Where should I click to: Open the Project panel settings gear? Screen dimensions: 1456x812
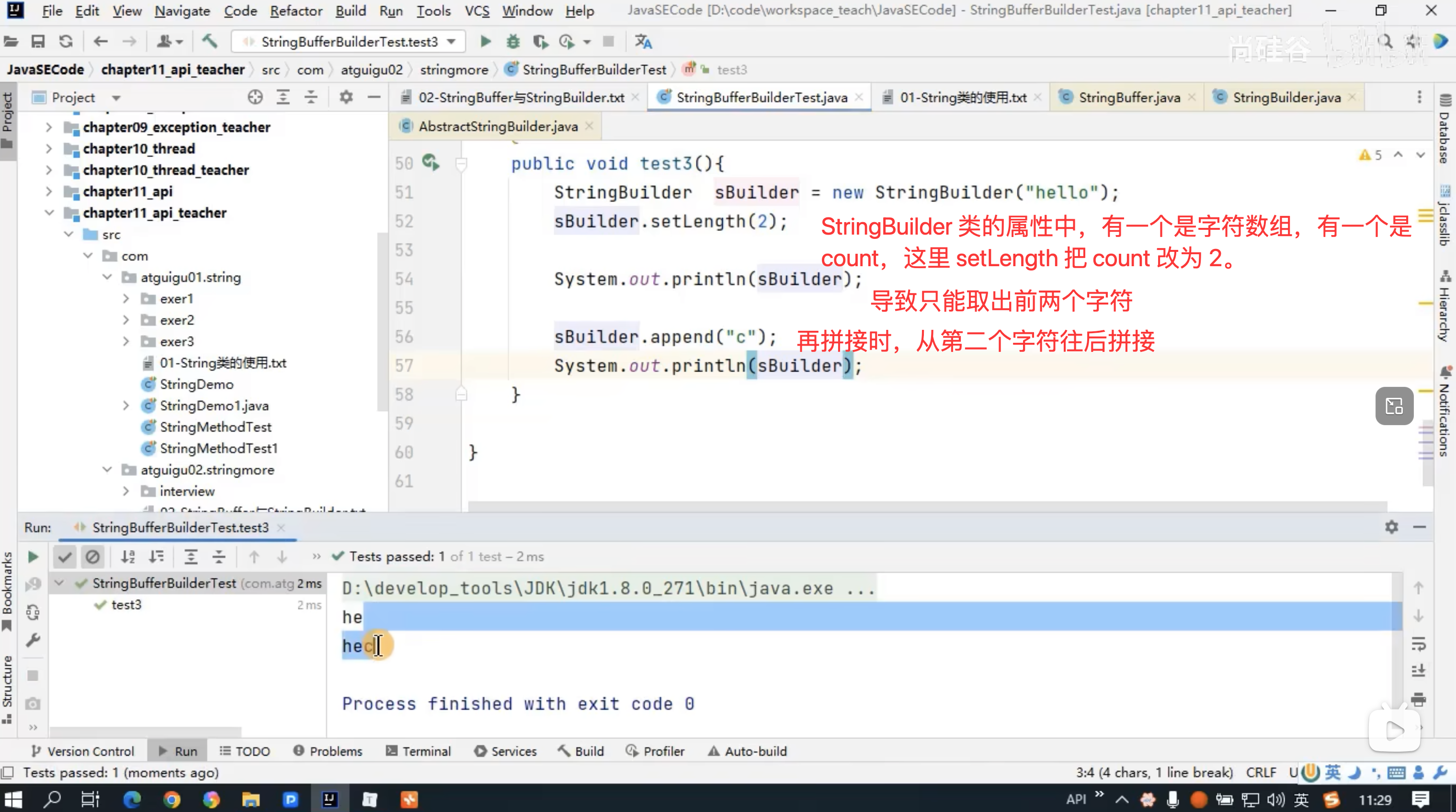click(346, 97)
